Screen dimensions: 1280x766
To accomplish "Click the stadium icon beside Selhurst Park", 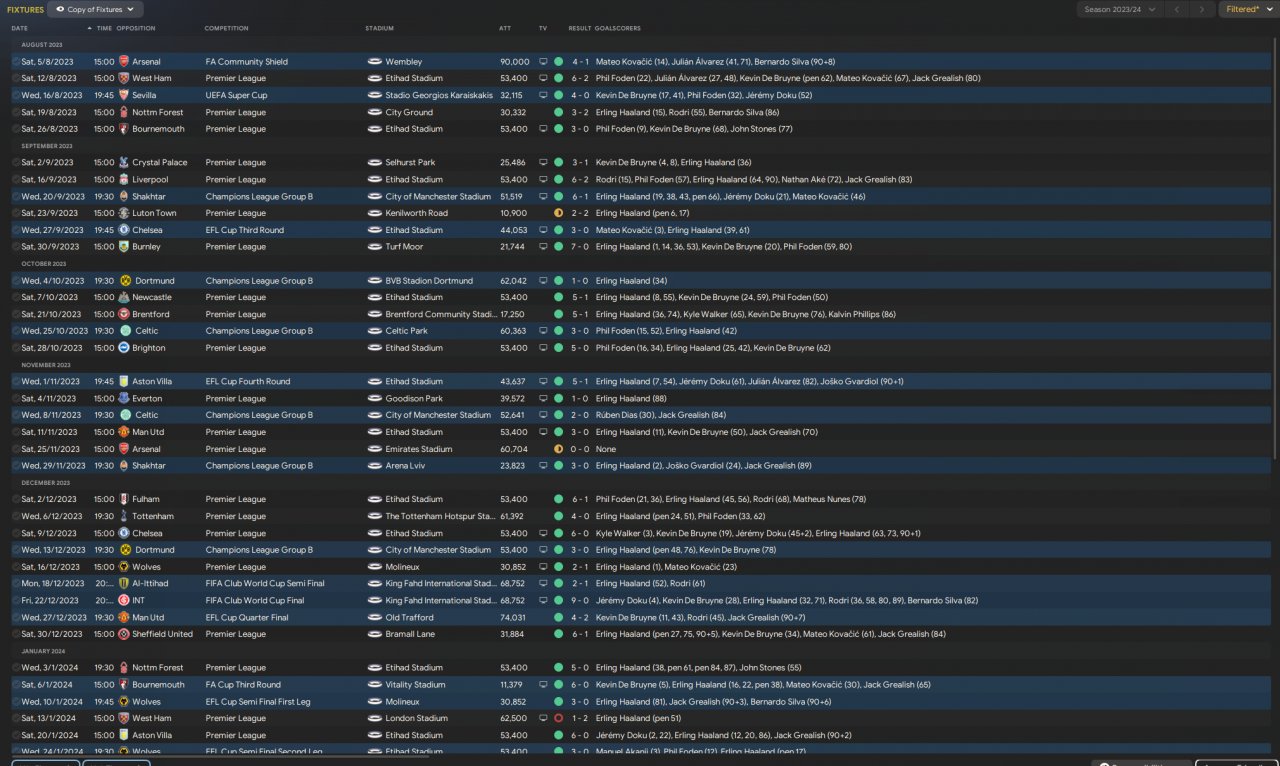I will point(375,162).
